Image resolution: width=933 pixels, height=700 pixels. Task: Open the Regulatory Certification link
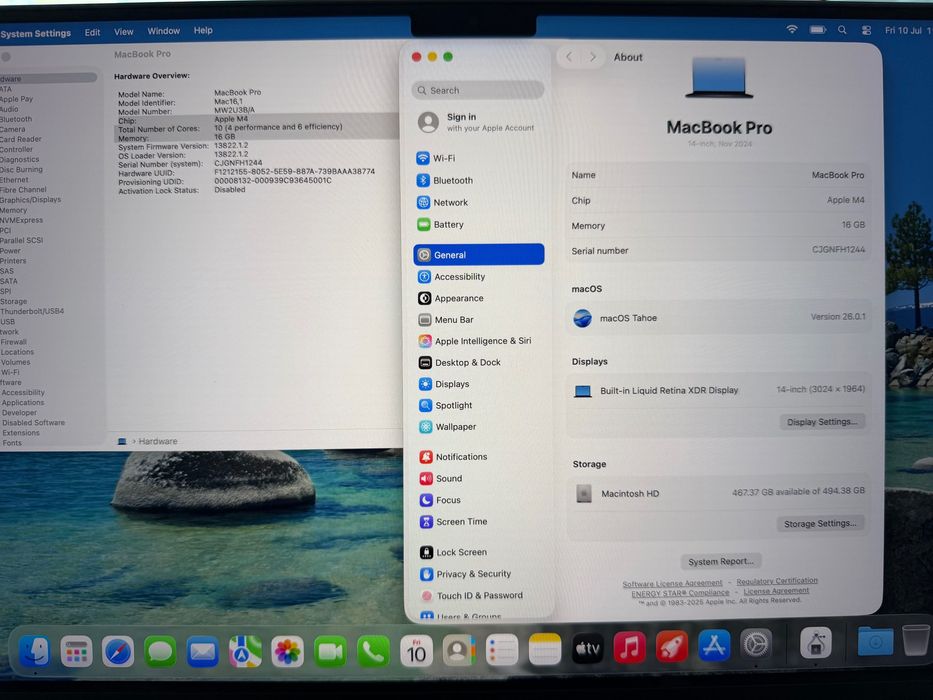777,581
